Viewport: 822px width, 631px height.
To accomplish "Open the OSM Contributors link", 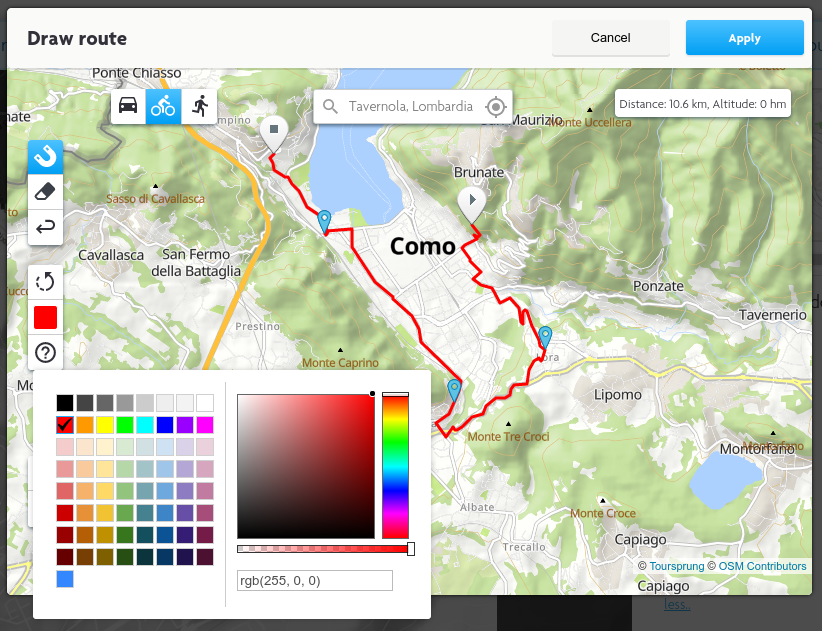I will coord(762,567).
